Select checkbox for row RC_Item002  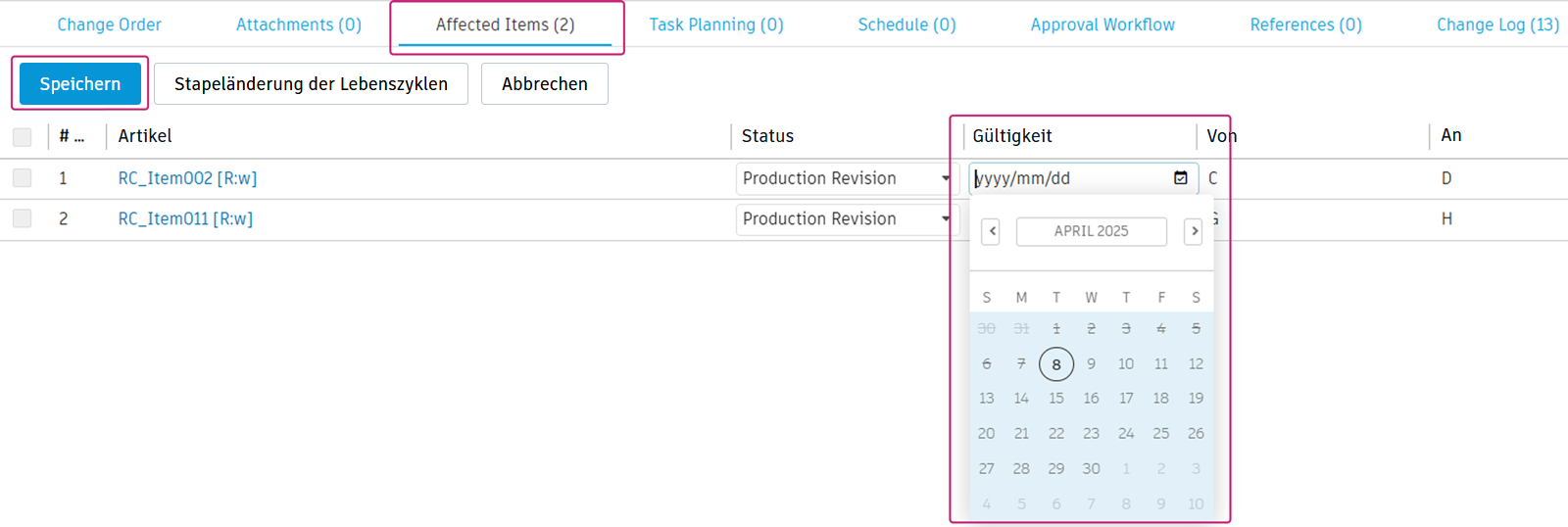pos(23,178)
